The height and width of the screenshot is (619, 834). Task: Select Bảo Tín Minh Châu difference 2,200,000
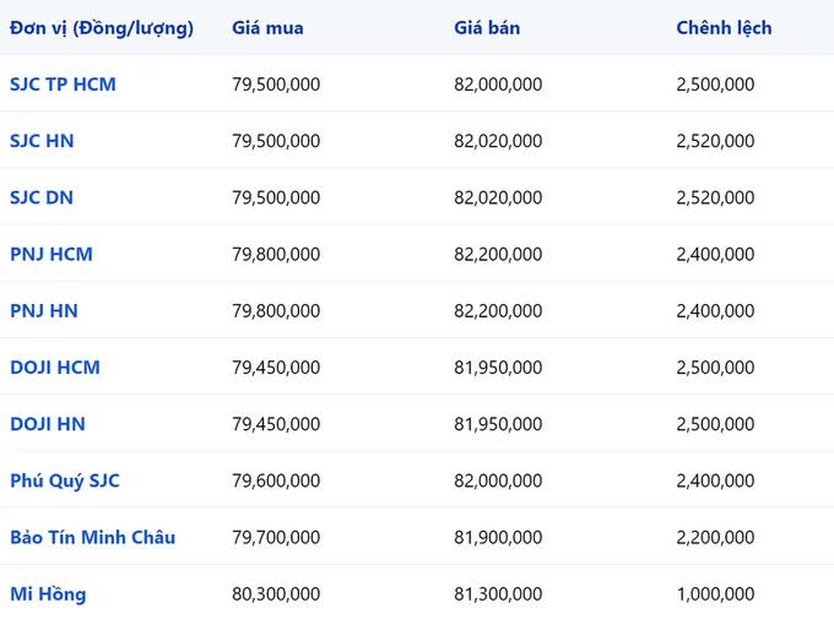(x=715, y=537)
